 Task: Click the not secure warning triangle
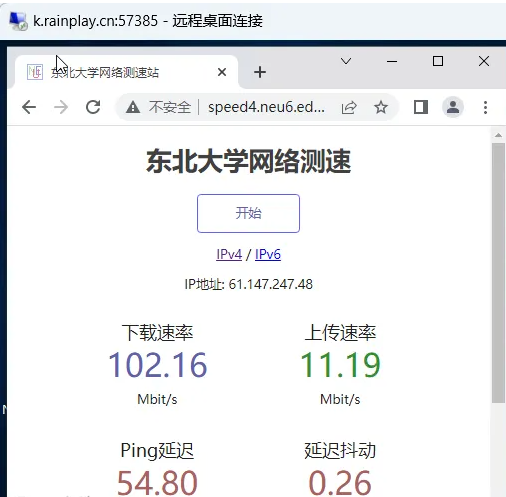[133, 107]
